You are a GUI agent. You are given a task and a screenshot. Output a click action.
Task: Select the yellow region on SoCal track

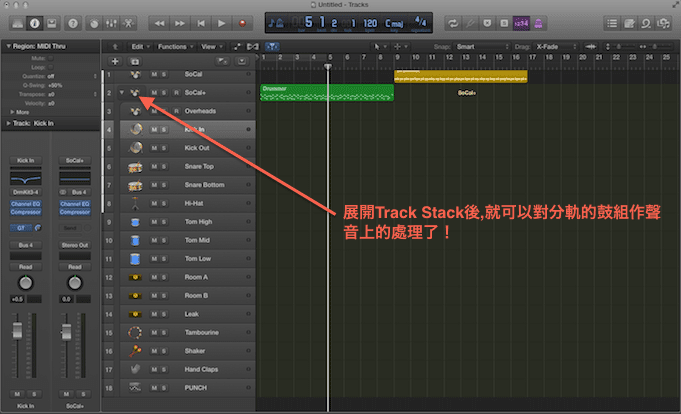tap(461, 76)
